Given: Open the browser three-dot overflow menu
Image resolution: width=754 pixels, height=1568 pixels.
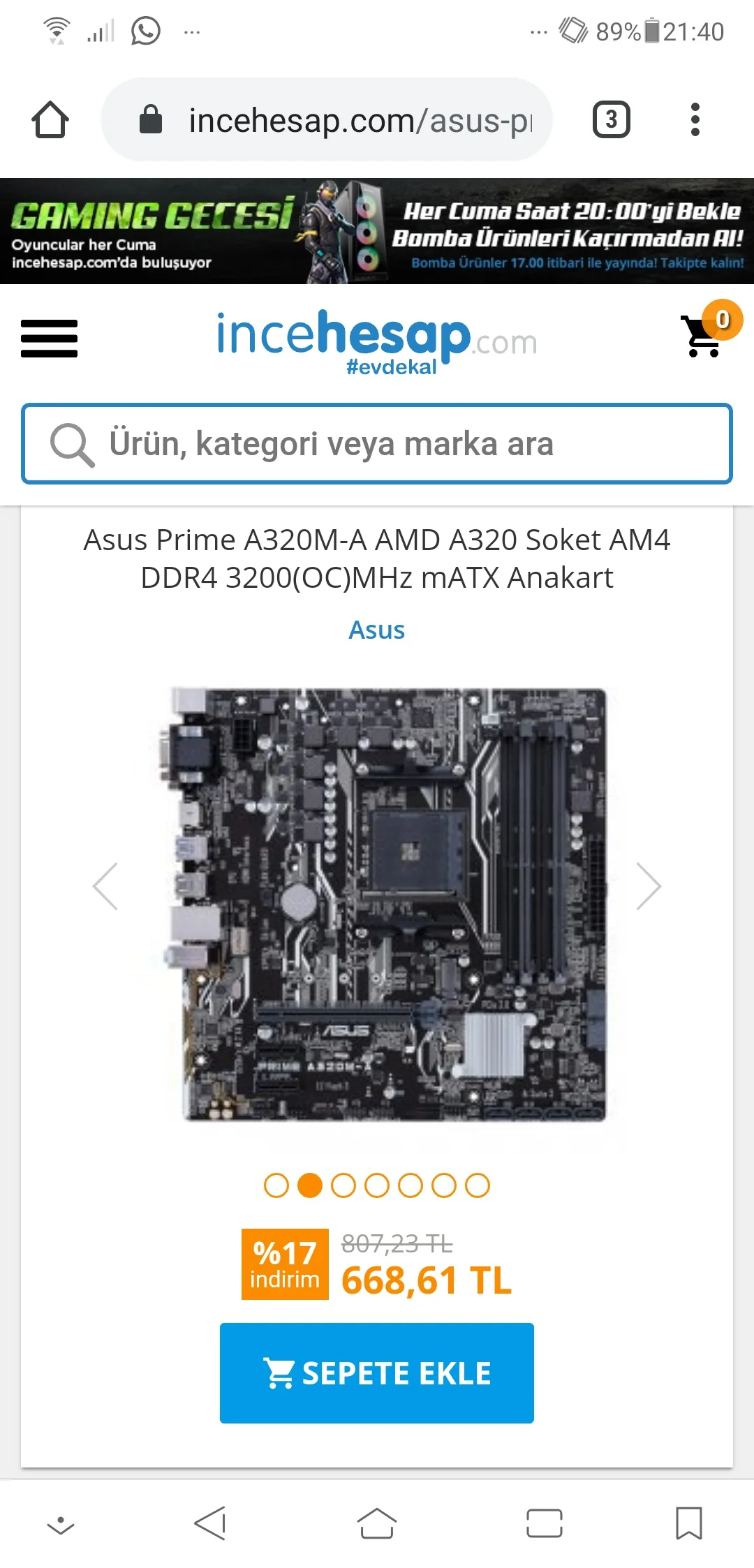Looking at the screenshot, I should click(695, 119).
